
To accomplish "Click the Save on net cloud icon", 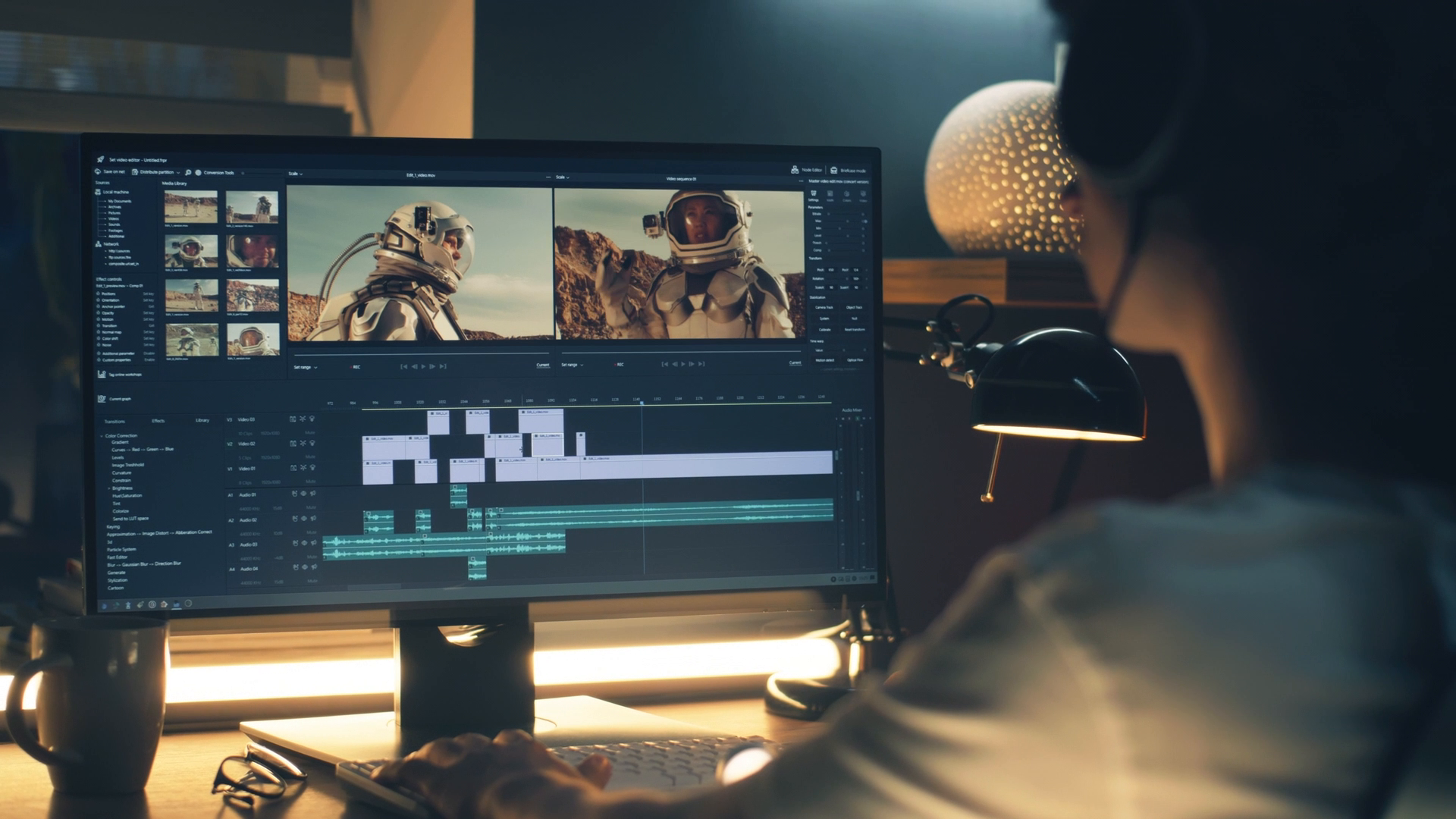I will (x=98, y=172).
